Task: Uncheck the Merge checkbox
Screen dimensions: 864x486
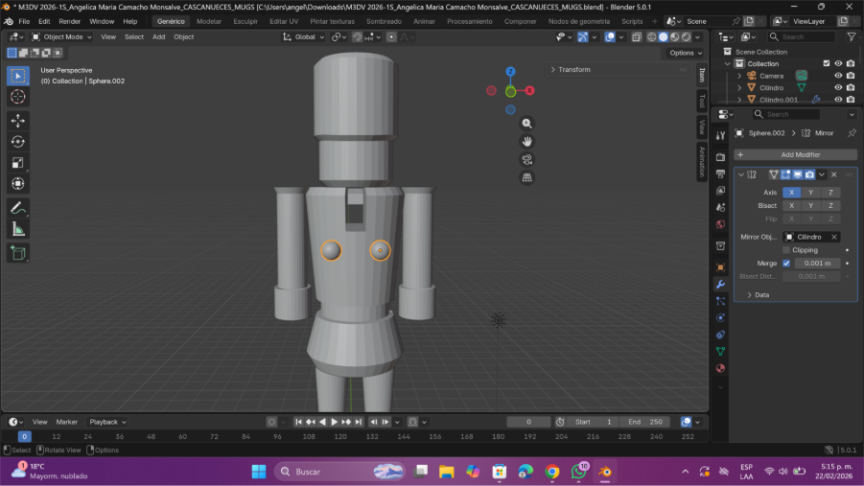Action: coord(786,263)
